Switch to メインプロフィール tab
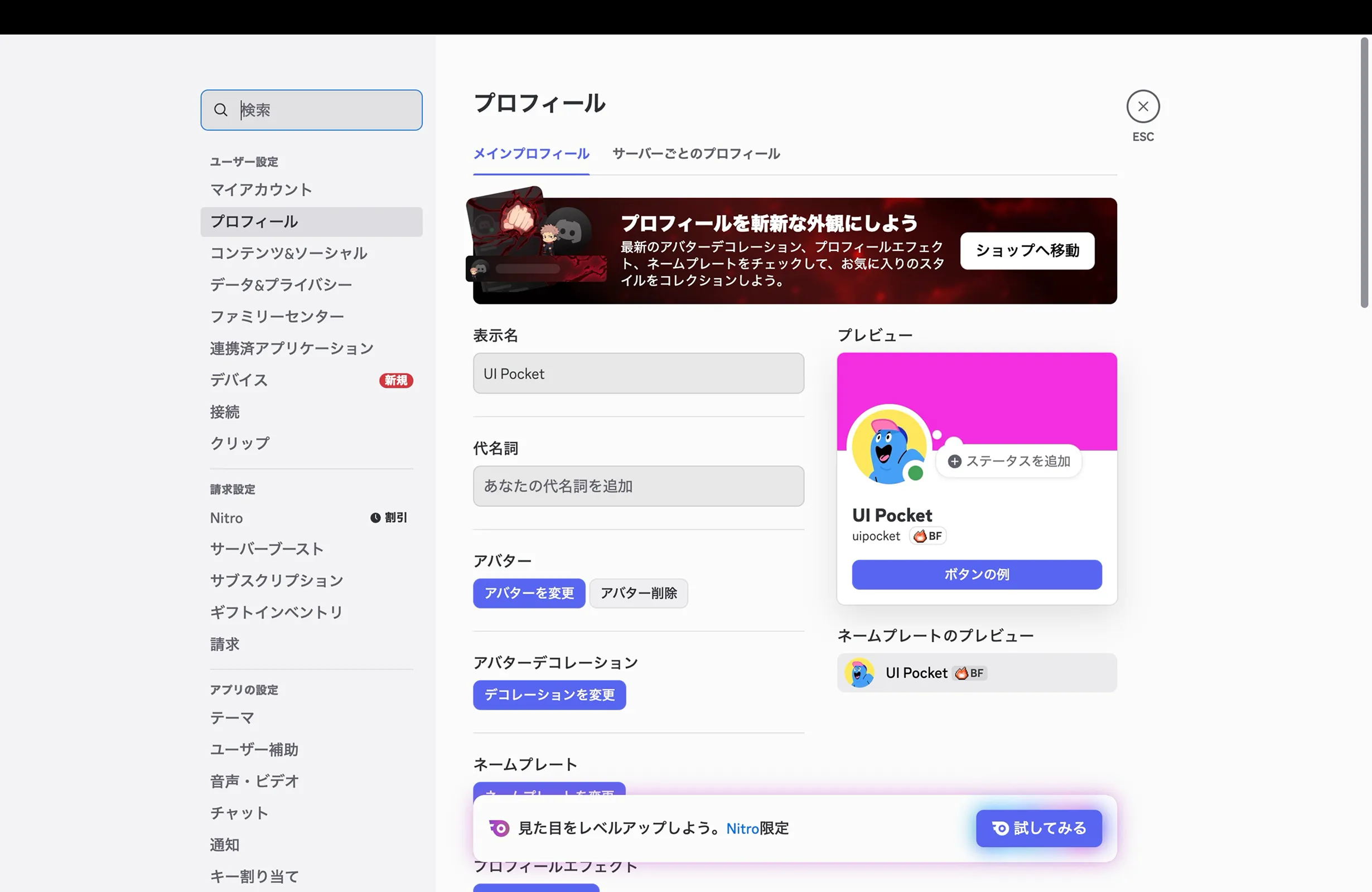1372x892 pixels. tap(531, 154)
